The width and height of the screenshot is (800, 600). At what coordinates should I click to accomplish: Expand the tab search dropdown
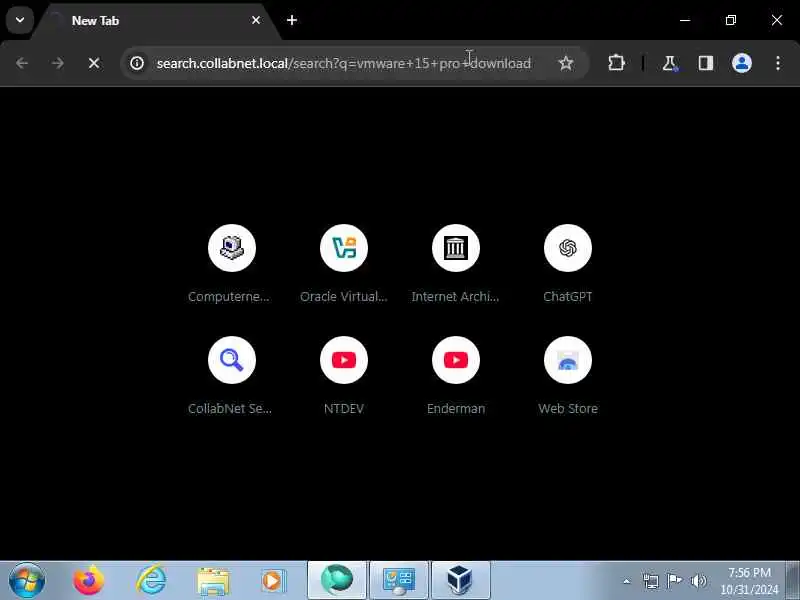coord(20,20)
